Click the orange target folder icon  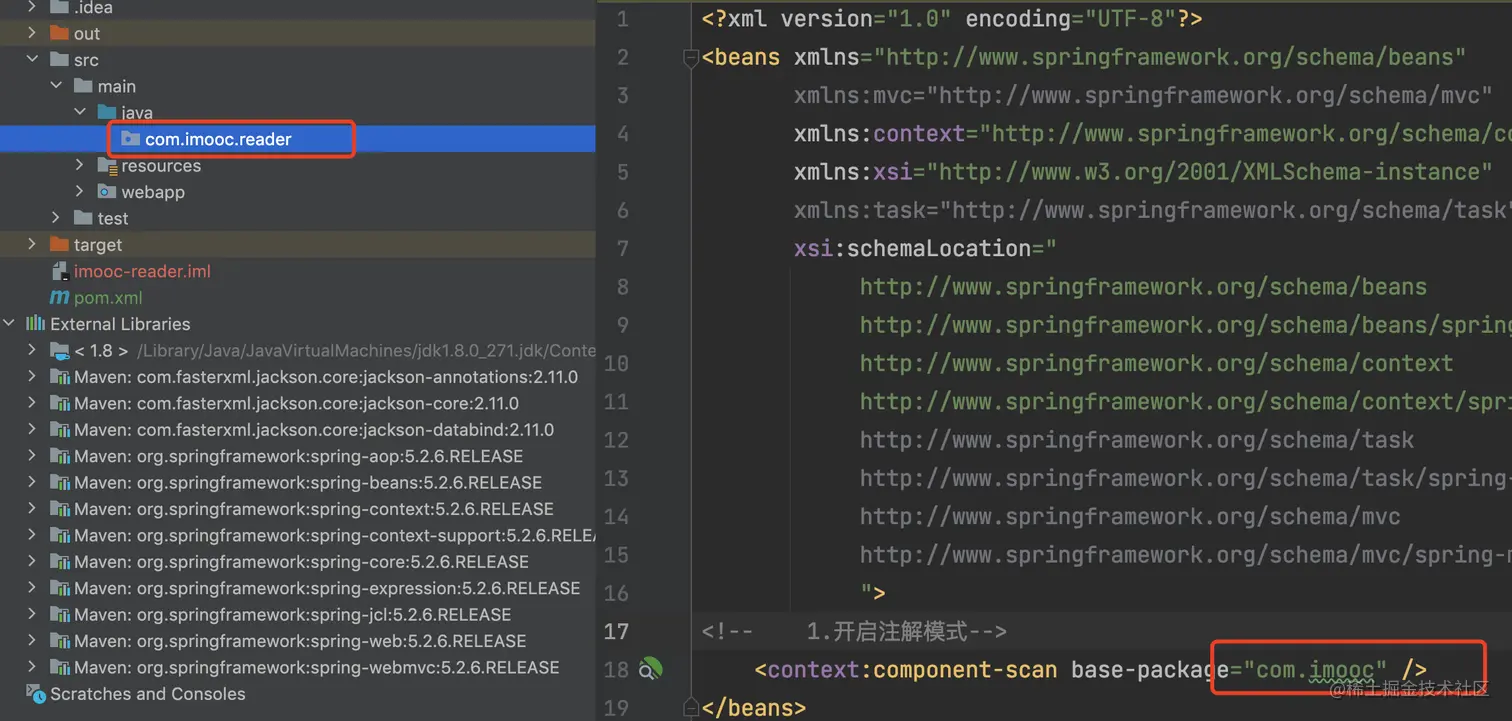coord(60,245)
